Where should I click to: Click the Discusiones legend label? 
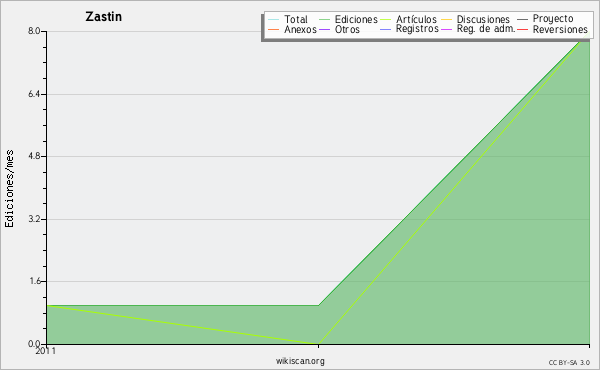(x=483, y=19)
